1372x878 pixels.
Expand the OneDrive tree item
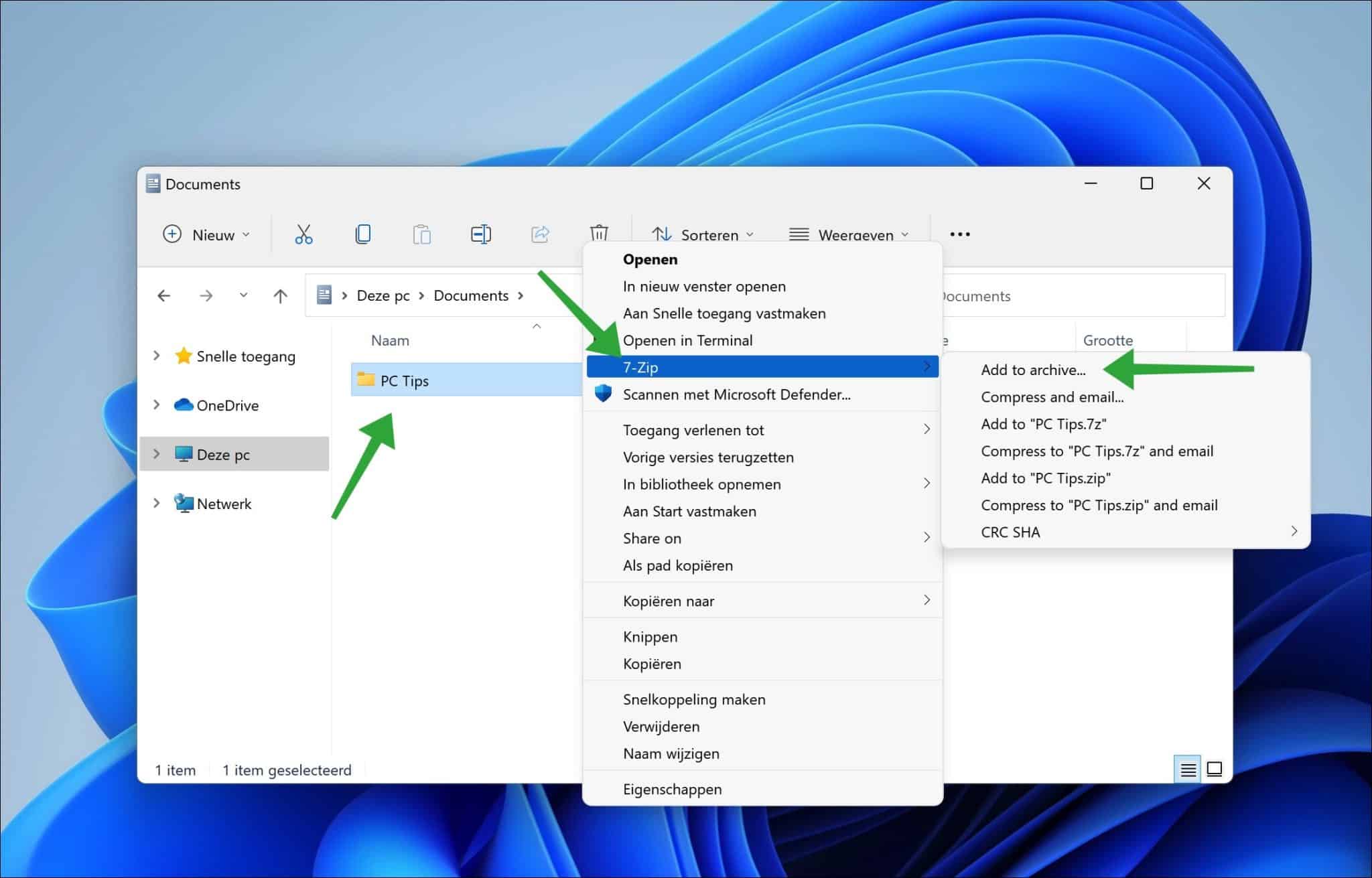pos(156,405)
